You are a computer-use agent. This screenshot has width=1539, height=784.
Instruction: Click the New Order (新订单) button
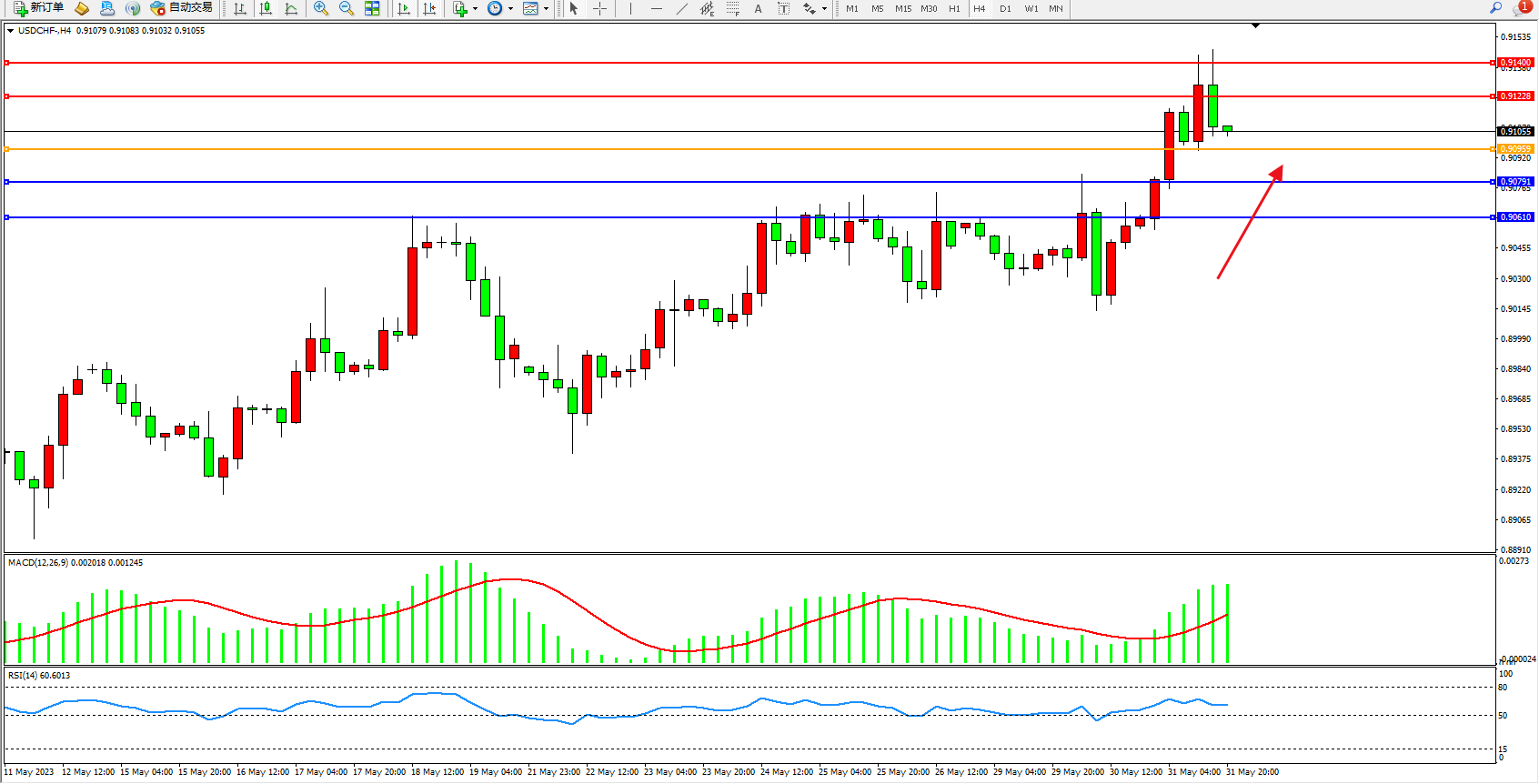pyautogui.click(x=38, y=8)
